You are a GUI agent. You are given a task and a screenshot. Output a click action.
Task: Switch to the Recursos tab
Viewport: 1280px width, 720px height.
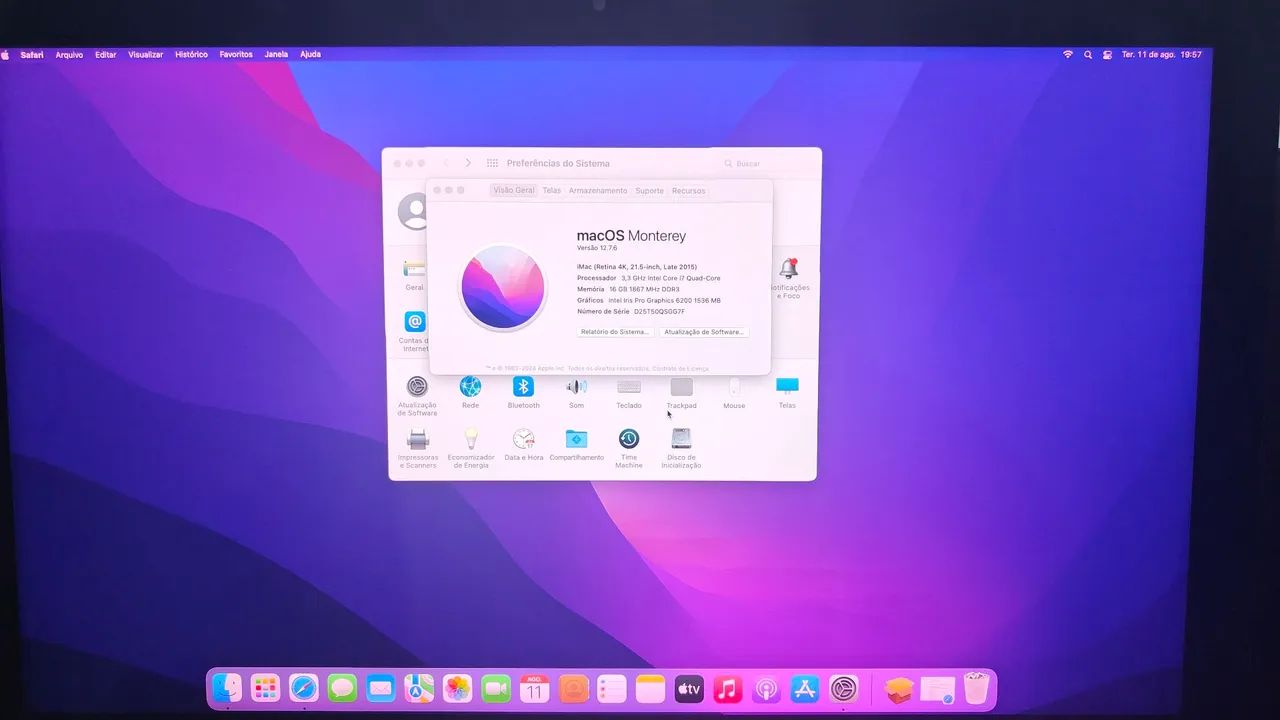point(688,190)
